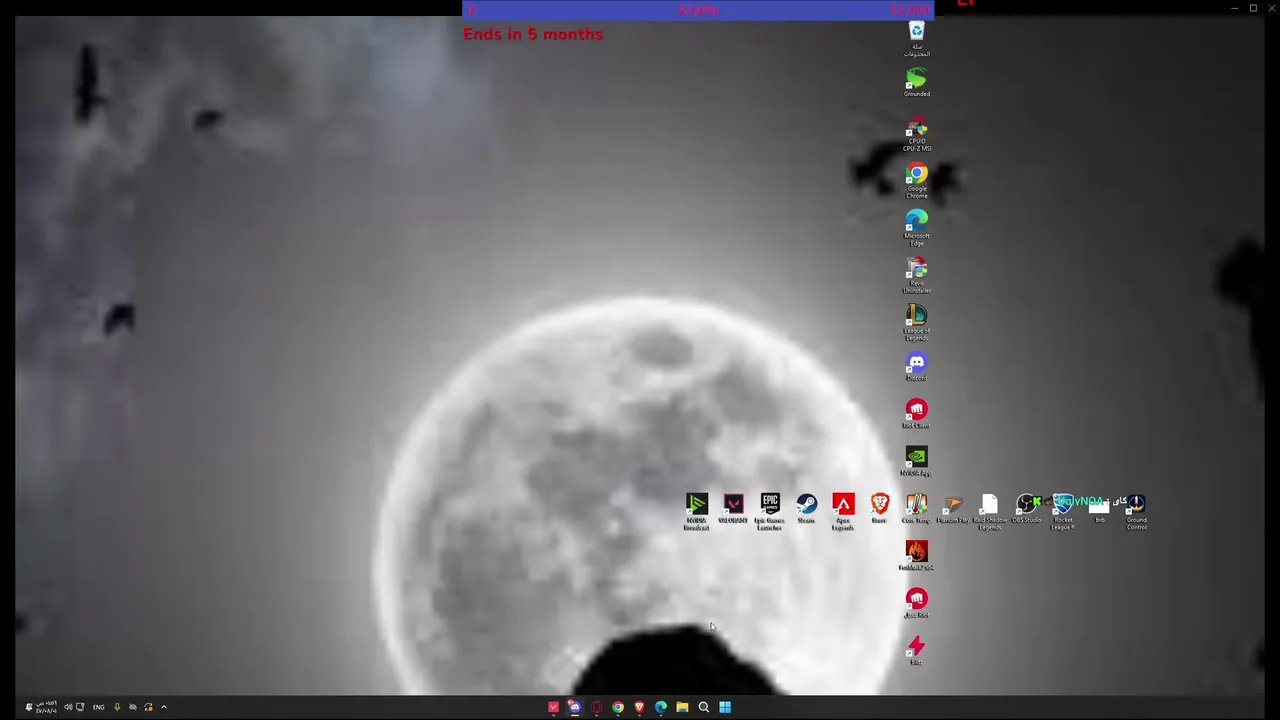Switch to Discord on the taskbar
Viewport: 1280px width, 720px height.
tap(575, 707)
